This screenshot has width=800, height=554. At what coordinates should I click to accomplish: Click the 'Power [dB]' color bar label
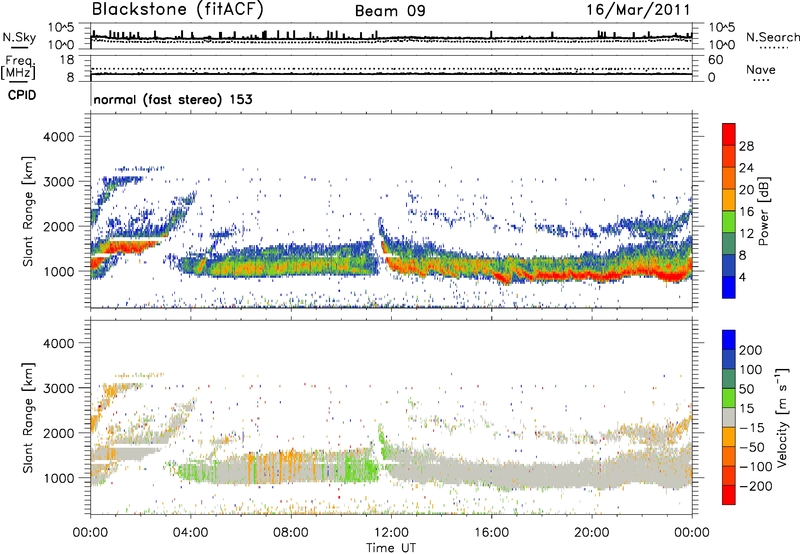pyautogui.click(x=763, y=211)
